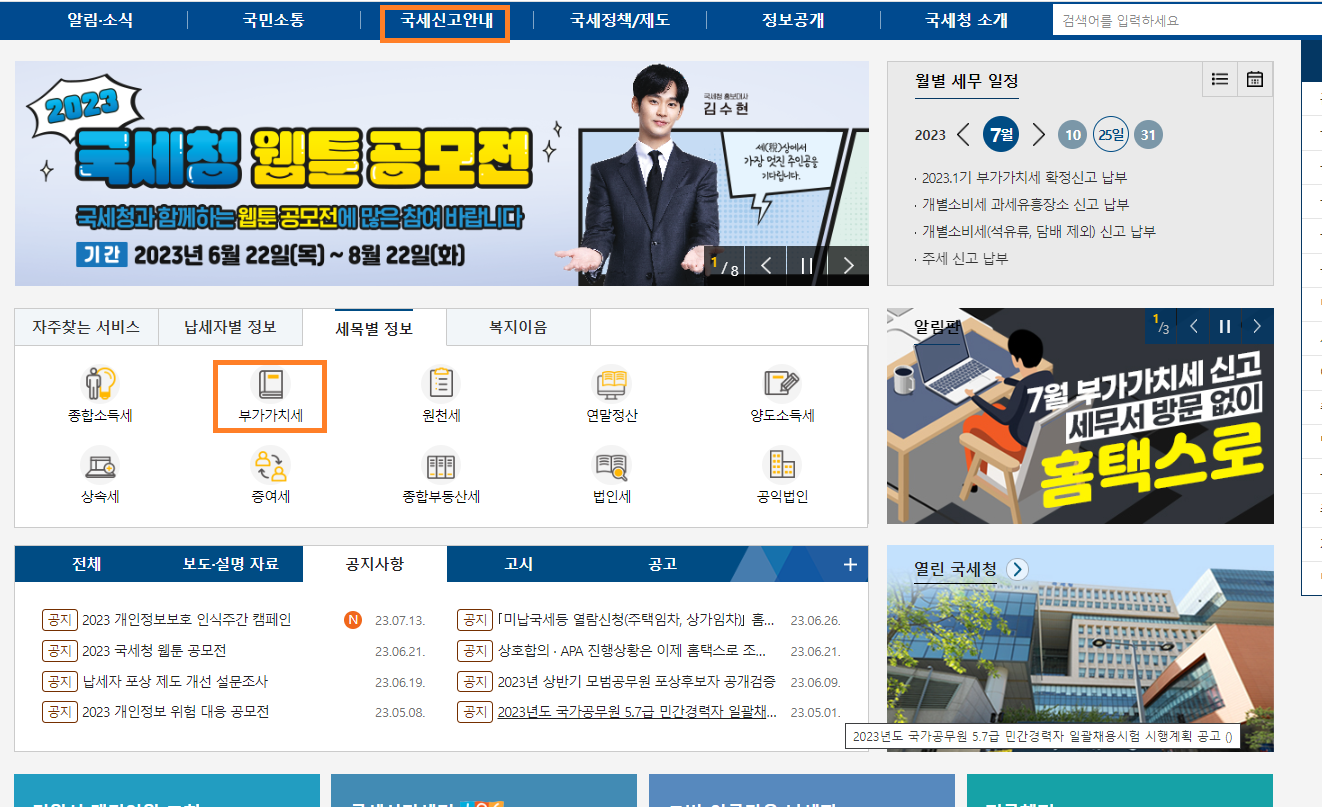This screenshot has height=807, width=1322.
Task: Open the 종합소득세 icon
Action: coord(100,385)
